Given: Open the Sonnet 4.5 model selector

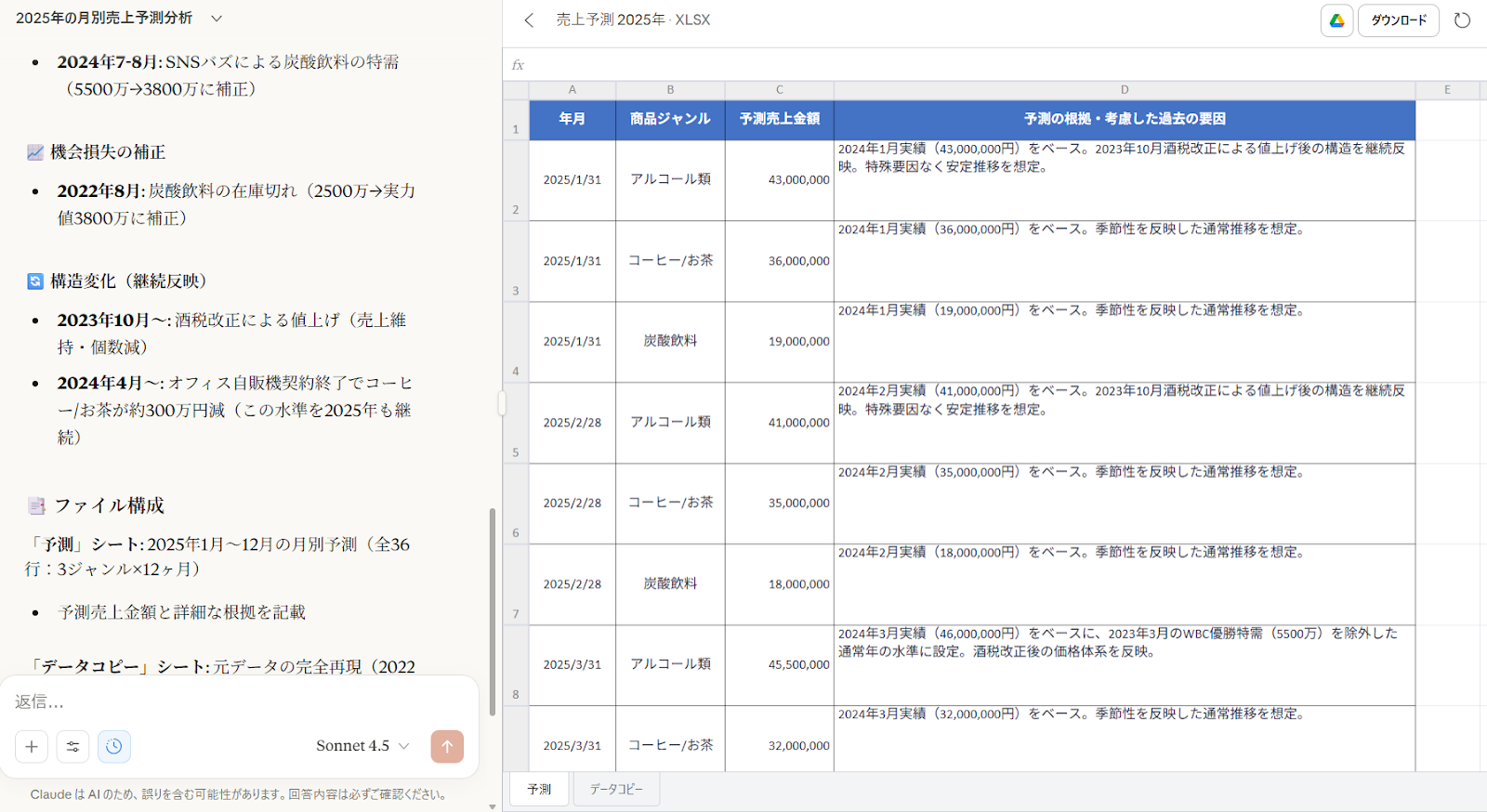Looking at the screenshot, I should click(x=362, y=746).
